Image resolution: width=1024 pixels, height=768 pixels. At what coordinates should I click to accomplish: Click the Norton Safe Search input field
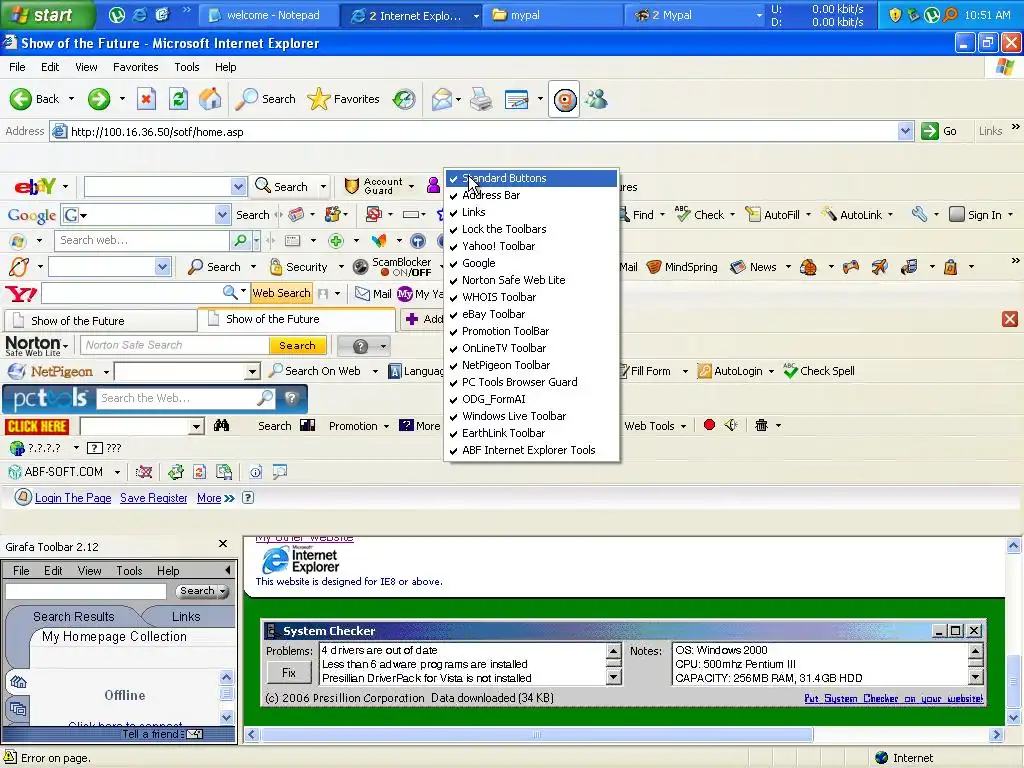174,345
